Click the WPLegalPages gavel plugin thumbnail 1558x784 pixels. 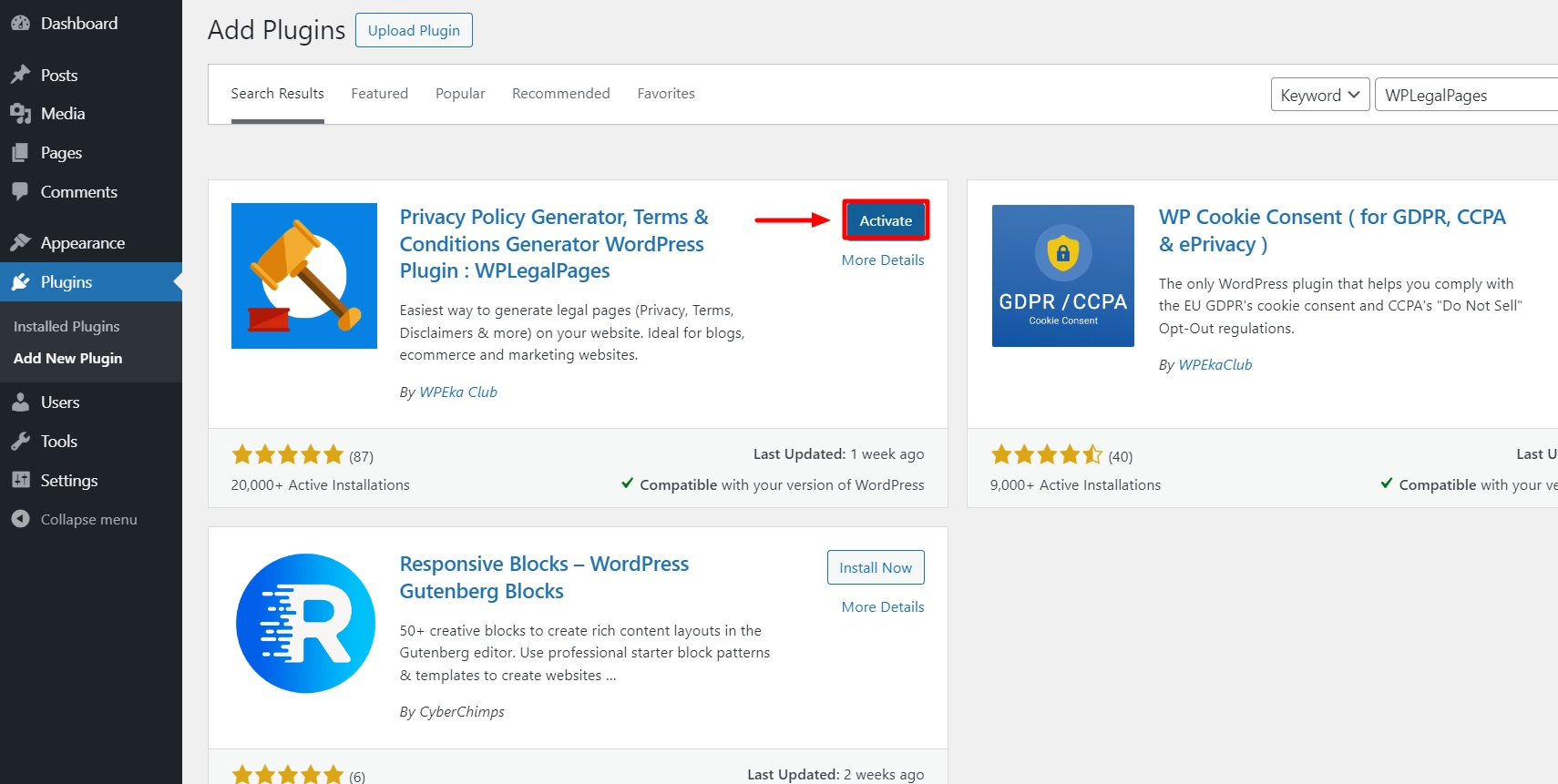click(304, 276)
